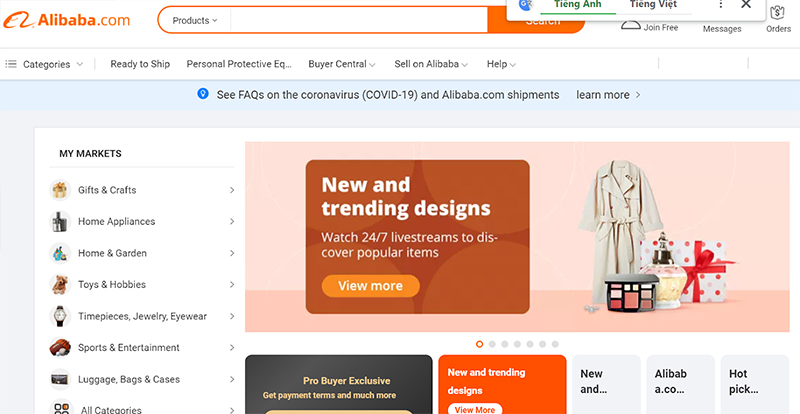Screen dimensions: 800x414
Task: Go to Ready to Ship
Action: point(140,64)
